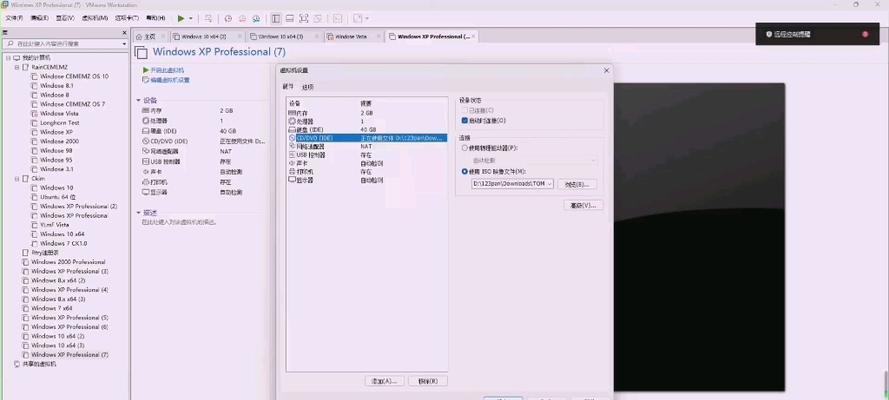Toggle the 启动时连接(O) checkbox
The image size is (889, 400).
pyautogui.click(x=465, y=120)
